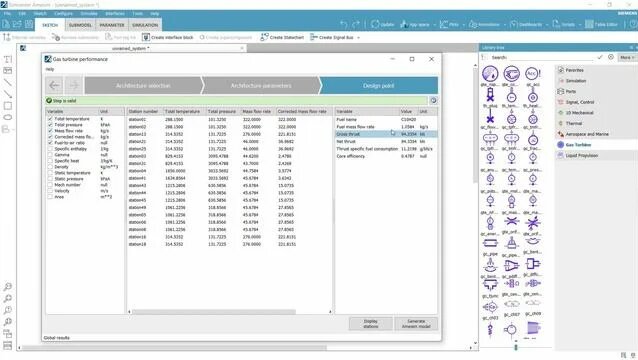Enable the Mach number checkbox

tap(50, 185)
